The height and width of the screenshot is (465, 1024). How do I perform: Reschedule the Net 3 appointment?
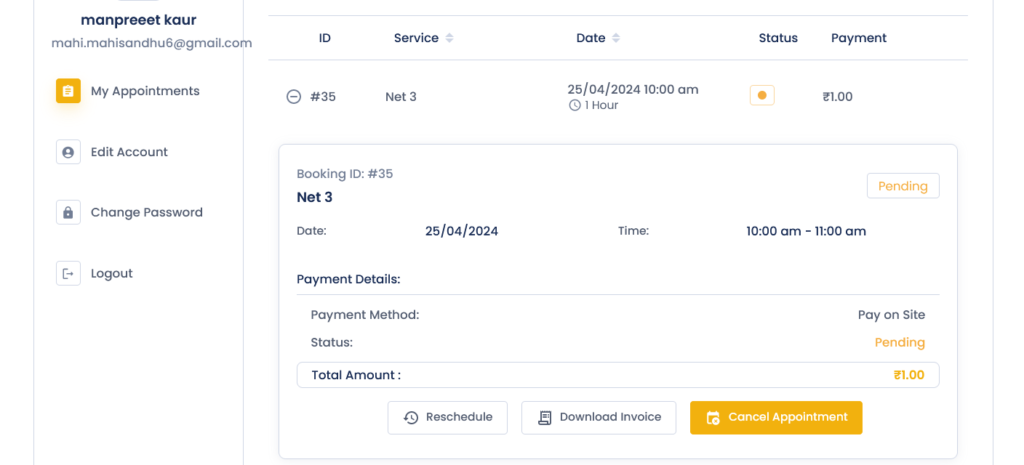coord(447,417)
